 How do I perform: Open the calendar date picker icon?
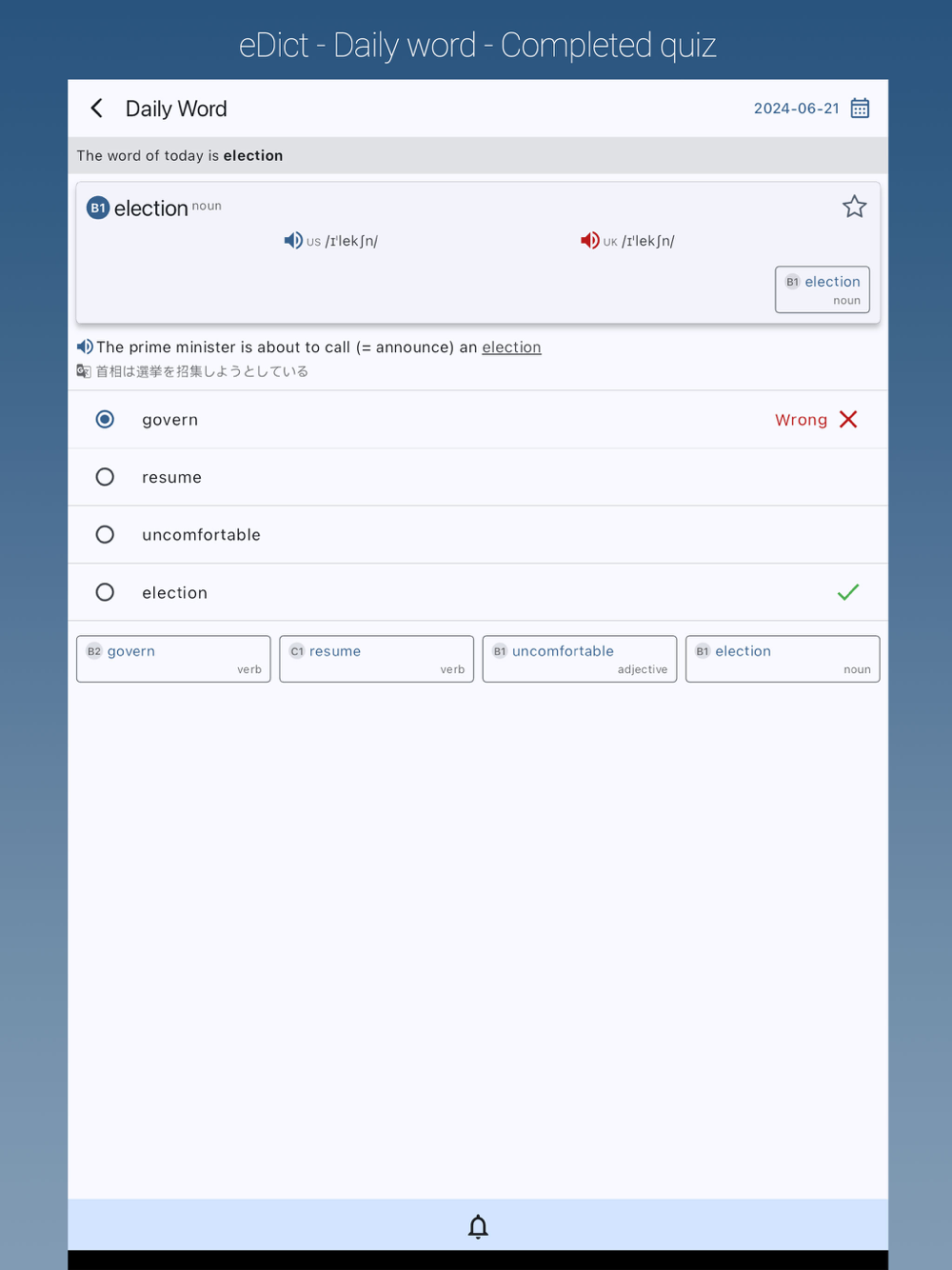[x=860, y=109]
